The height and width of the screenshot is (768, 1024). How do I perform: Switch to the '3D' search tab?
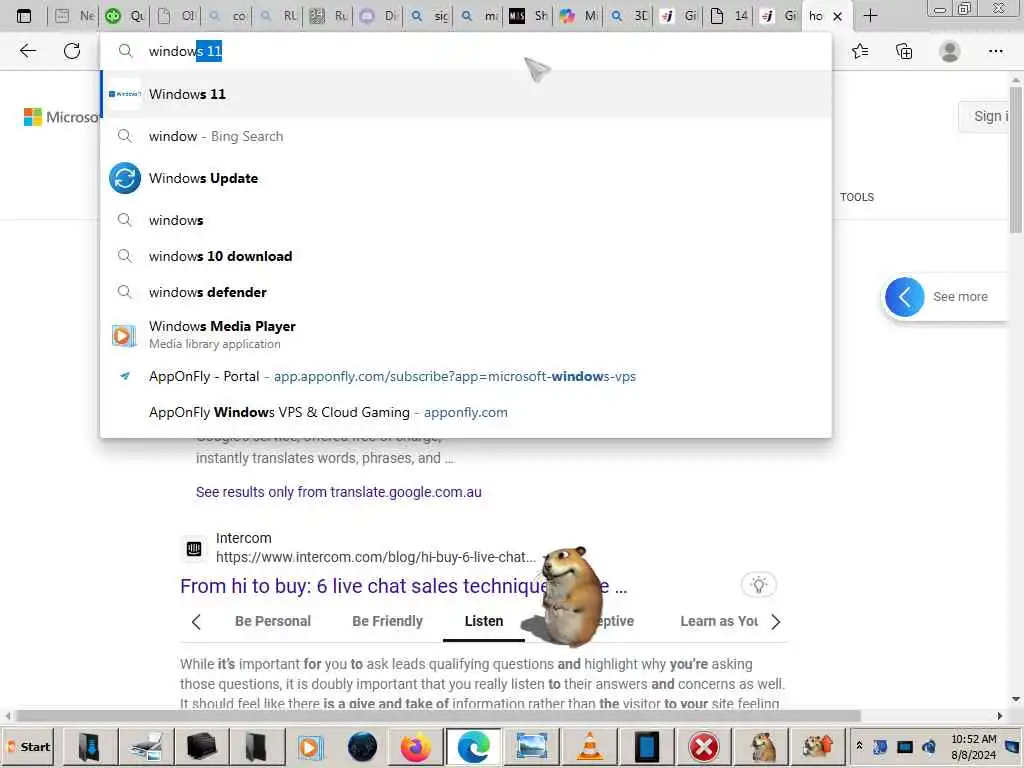[629, 16]
